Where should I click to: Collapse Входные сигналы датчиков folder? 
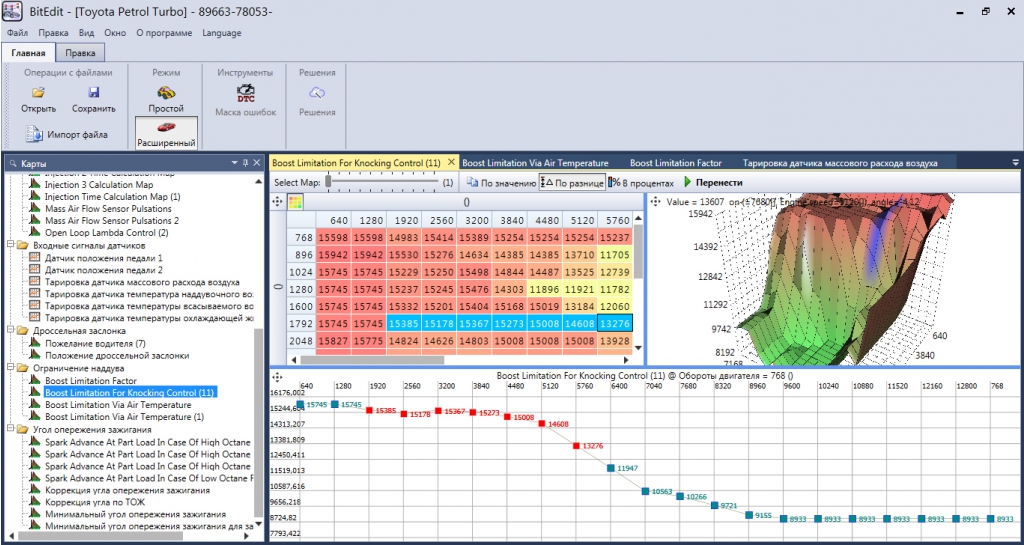click(10, 245)
